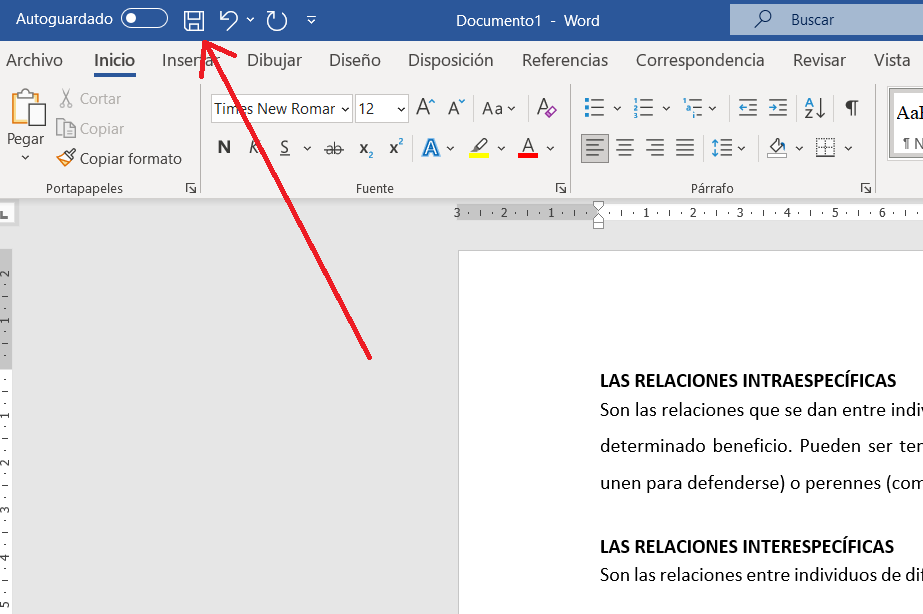The height and width of the screenshot is (614, 923).
Task: Open the borders button
Action: tap(825, 148)
